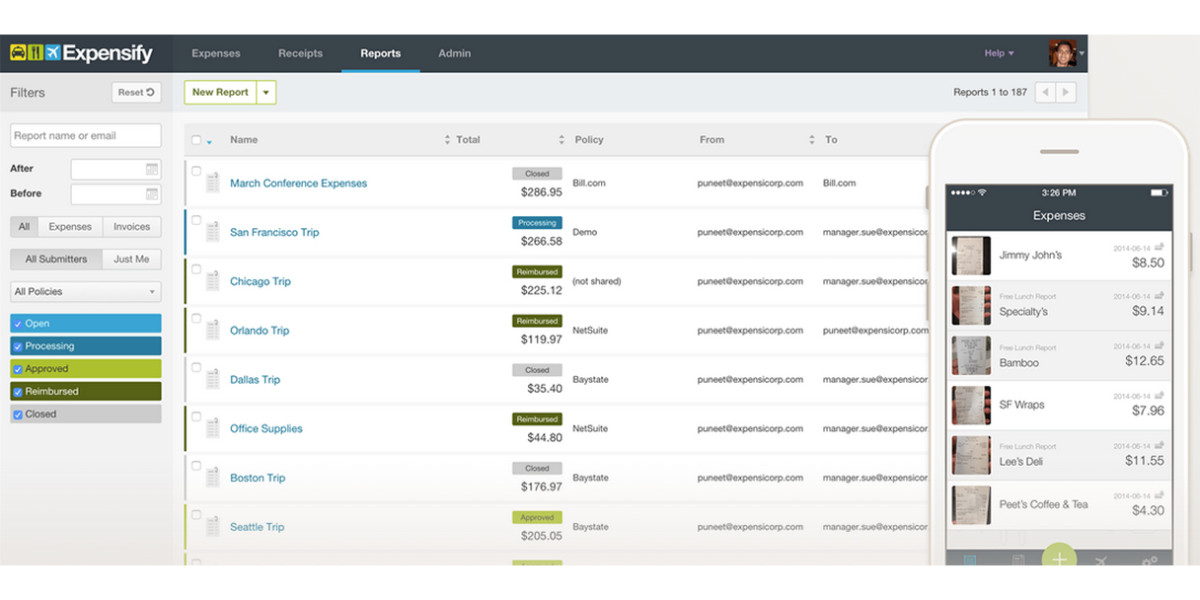Screen dimensions: 1200x600
Task: Go to previous page of reports
Action: tap(1045, 92)
